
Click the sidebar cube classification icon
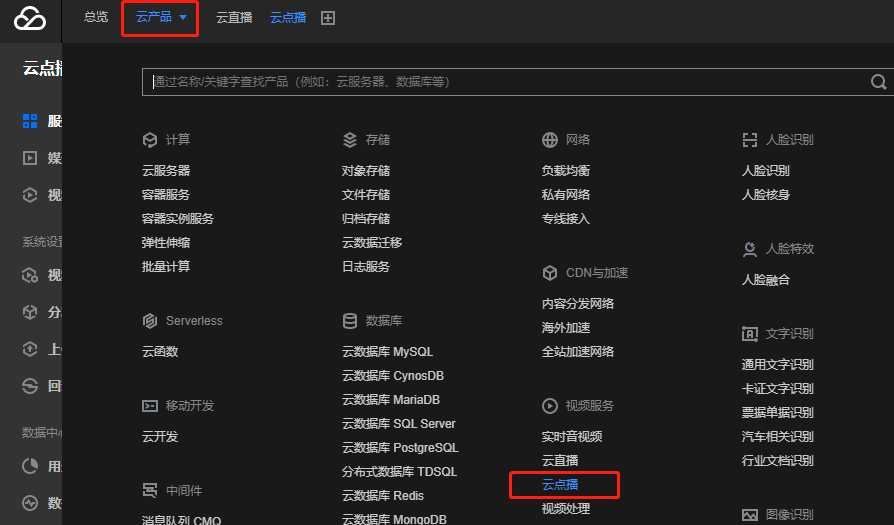30,312
